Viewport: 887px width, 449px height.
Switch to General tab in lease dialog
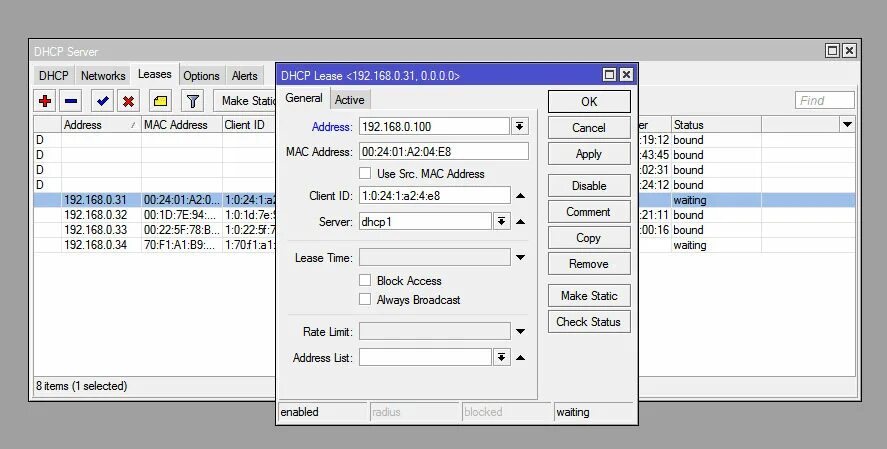(x=304, y=98)
